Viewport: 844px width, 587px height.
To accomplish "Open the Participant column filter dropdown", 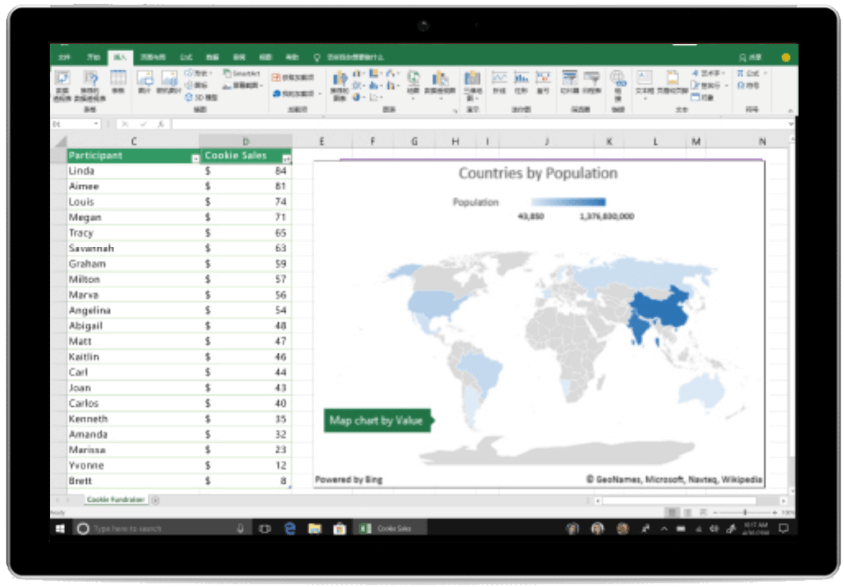I will click(x=194, y=158).
